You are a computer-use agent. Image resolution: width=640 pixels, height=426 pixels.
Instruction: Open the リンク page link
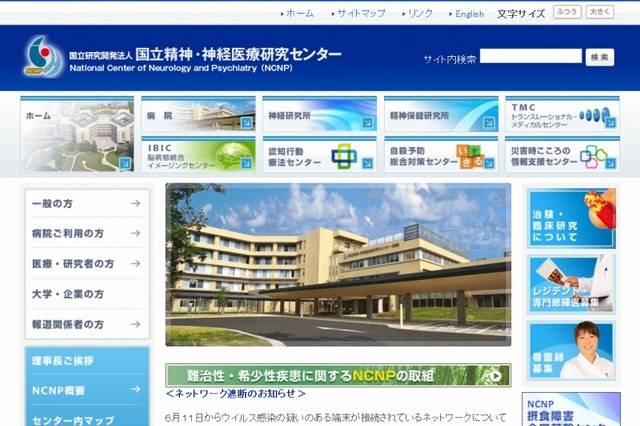coord(420,13)
